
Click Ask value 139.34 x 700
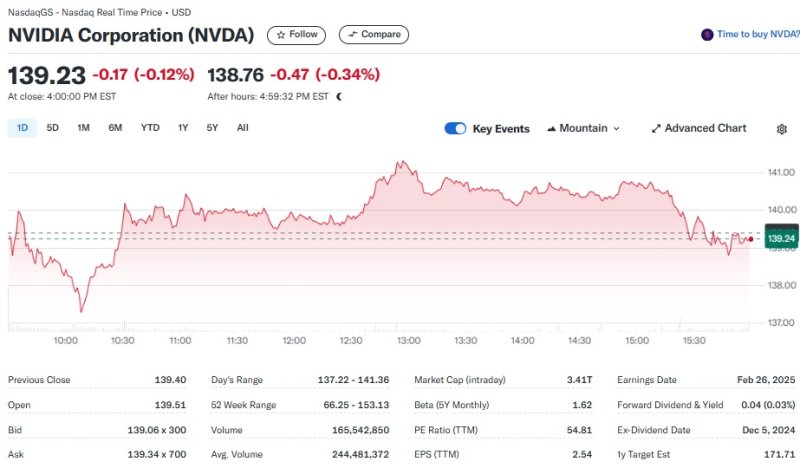coord(157,454)
